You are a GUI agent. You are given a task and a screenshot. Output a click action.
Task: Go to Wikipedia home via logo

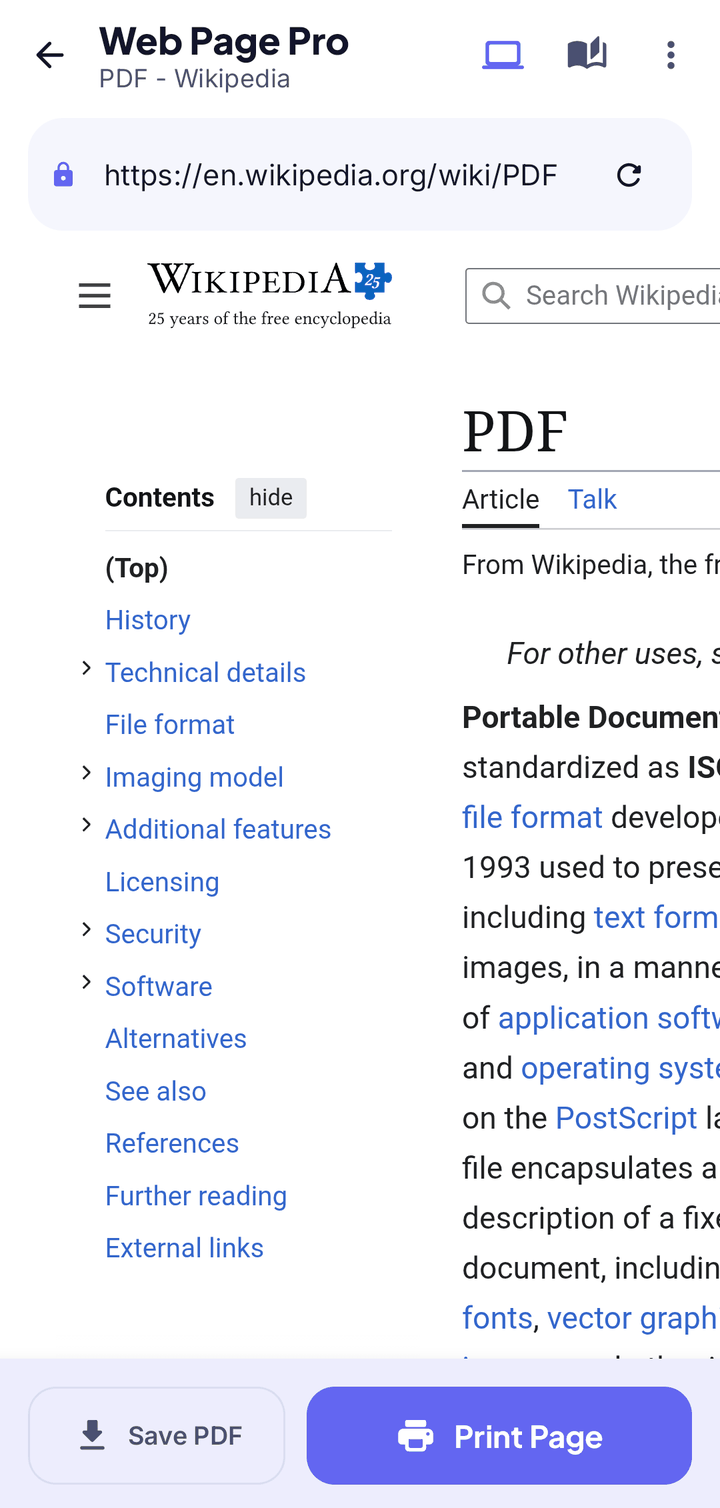point(270,294)
